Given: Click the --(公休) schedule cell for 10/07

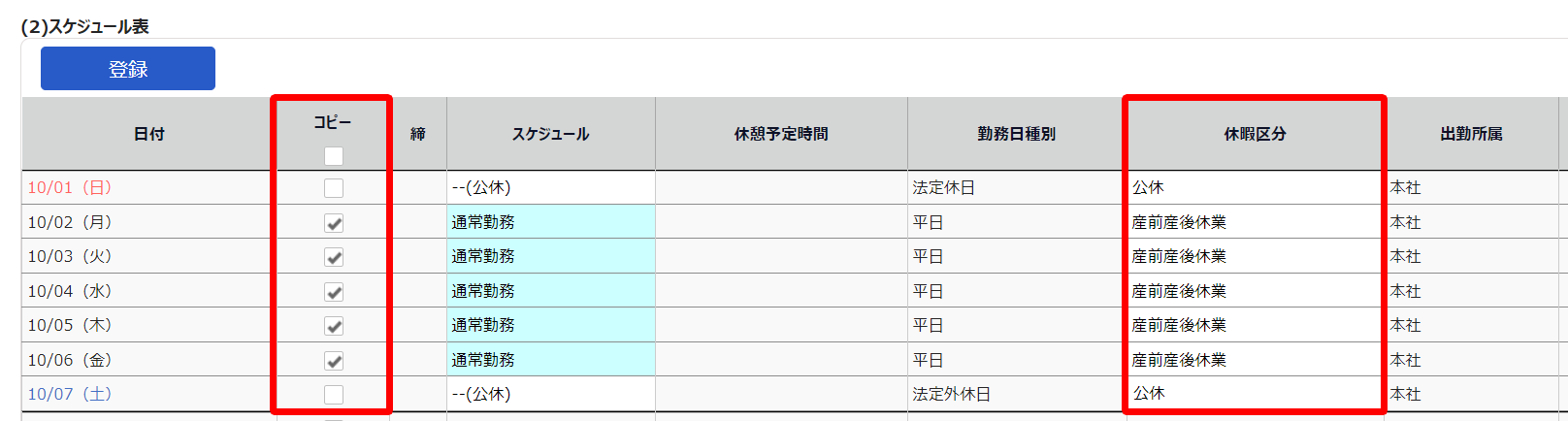Looking at the screenshot, I should 481,394.
